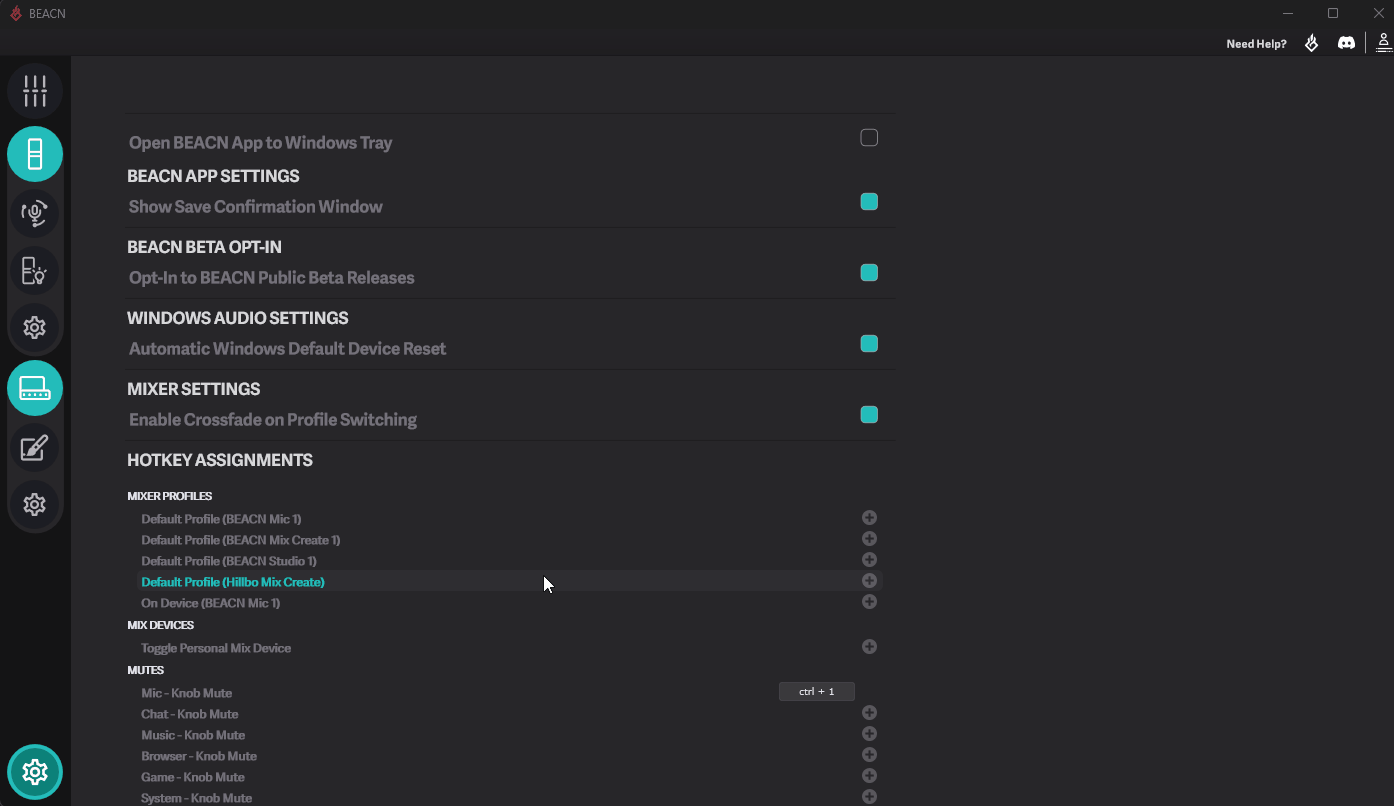Select Music - Knob Mute row
1394x806 pixels.
[x=510, y=735]
